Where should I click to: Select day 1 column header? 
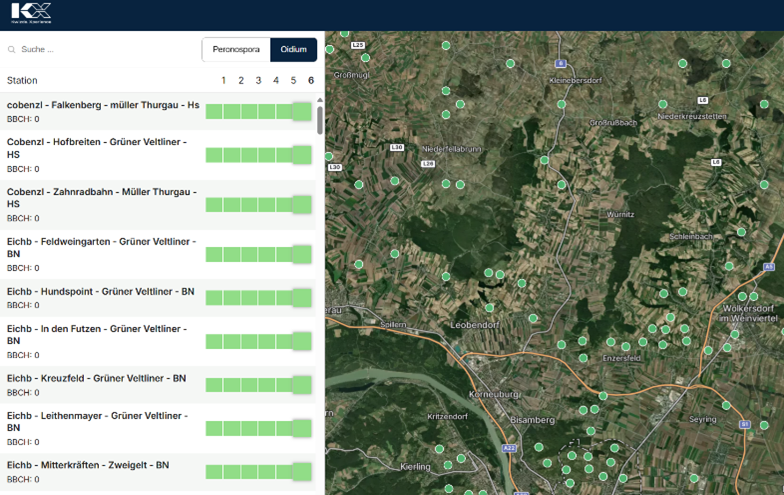[224, 80]
